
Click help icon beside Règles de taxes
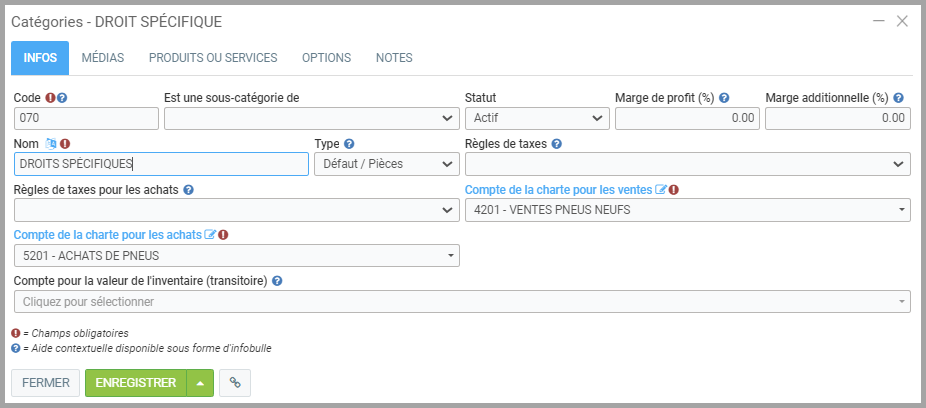pyautogui.click(x=557, y=143)
